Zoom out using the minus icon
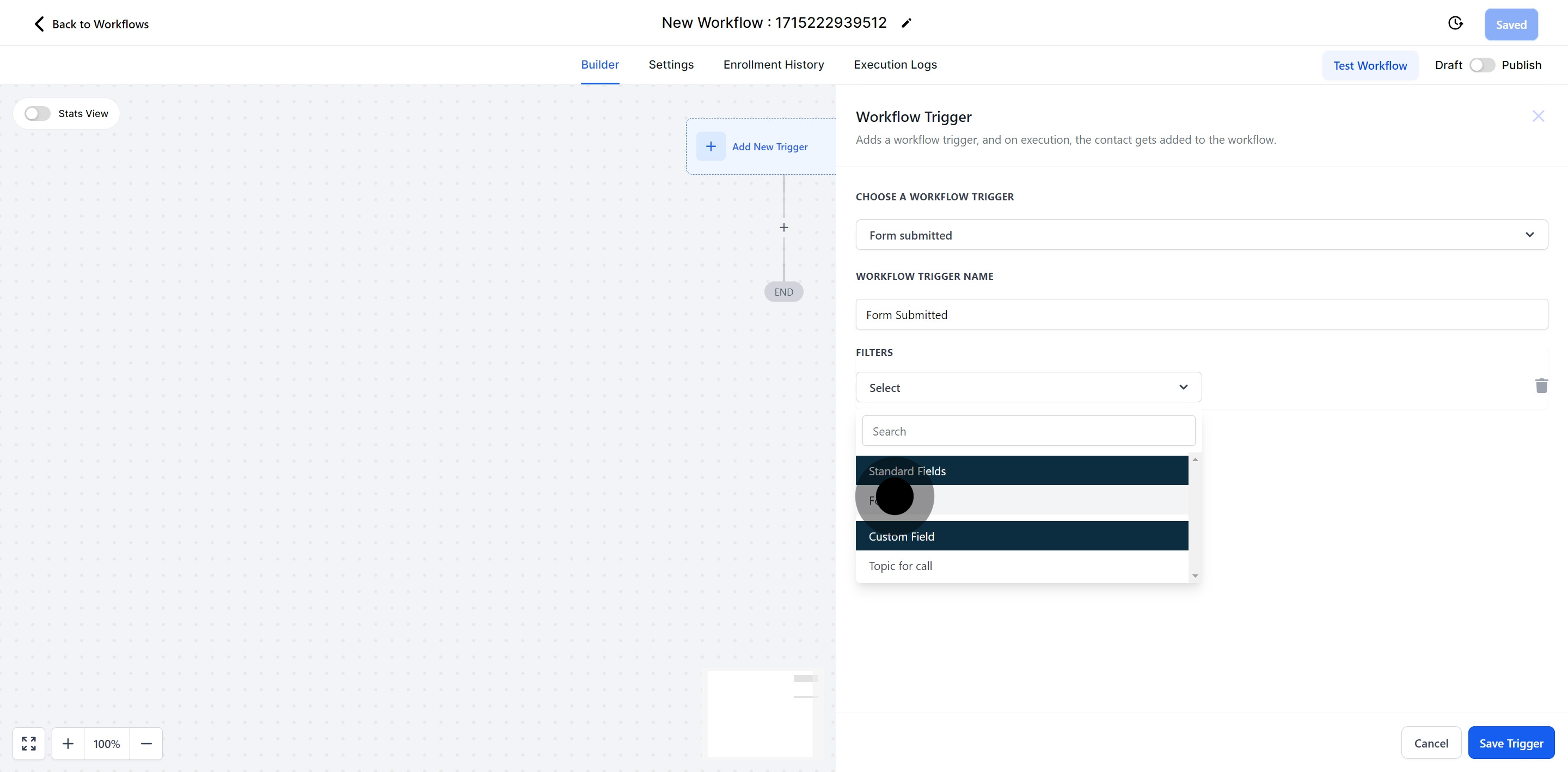 point(146,743)
